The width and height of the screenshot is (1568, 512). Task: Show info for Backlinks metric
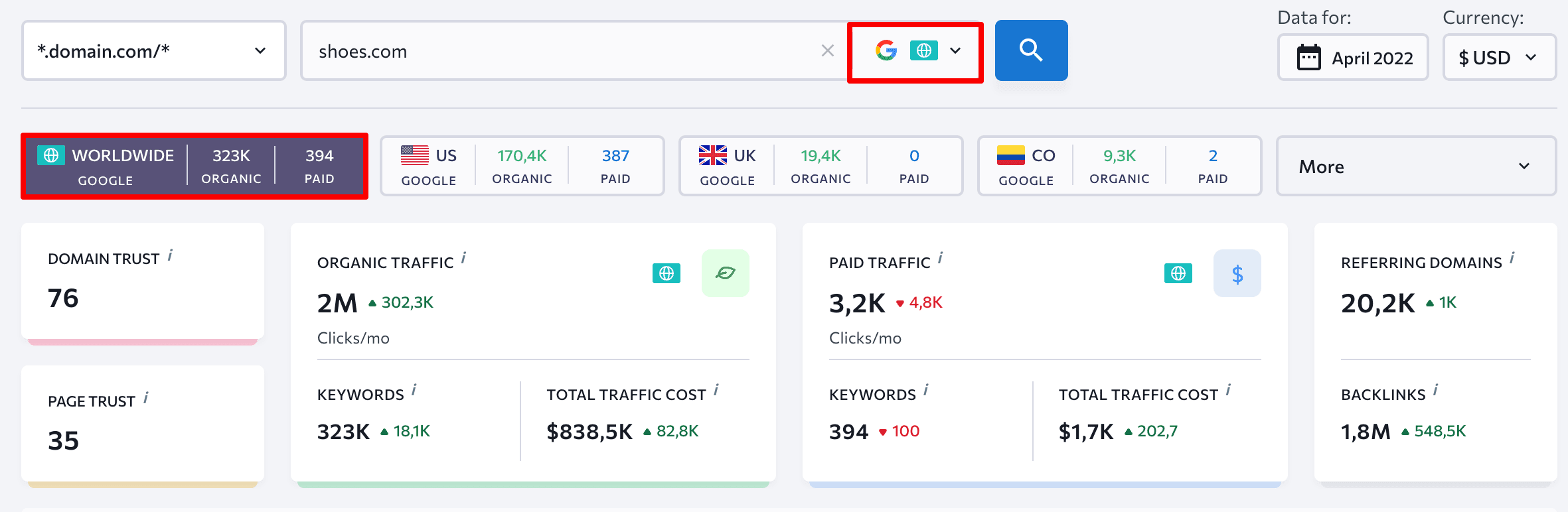pos(1436,390)
